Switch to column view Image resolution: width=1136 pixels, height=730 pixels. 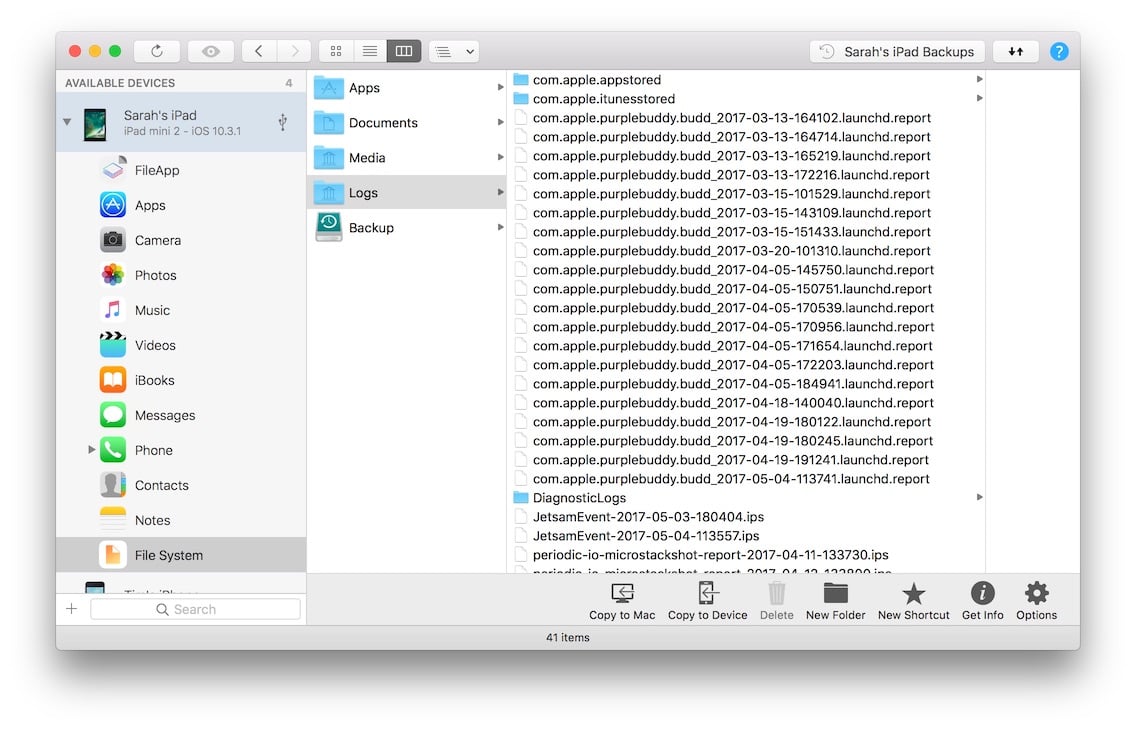(404, 51)
